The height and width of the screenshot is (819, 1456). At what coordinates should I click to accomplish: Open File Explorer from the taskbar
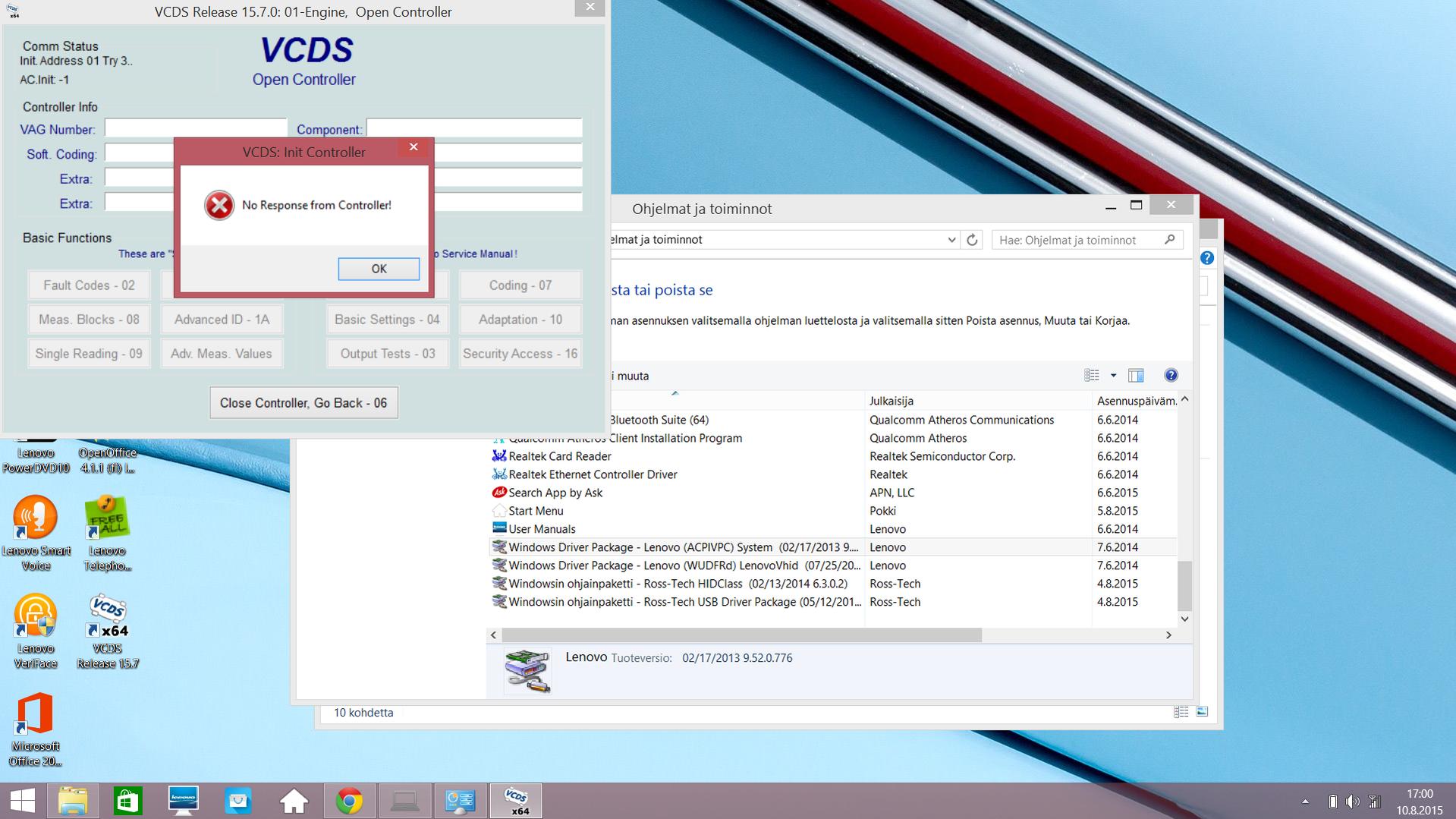73,801
